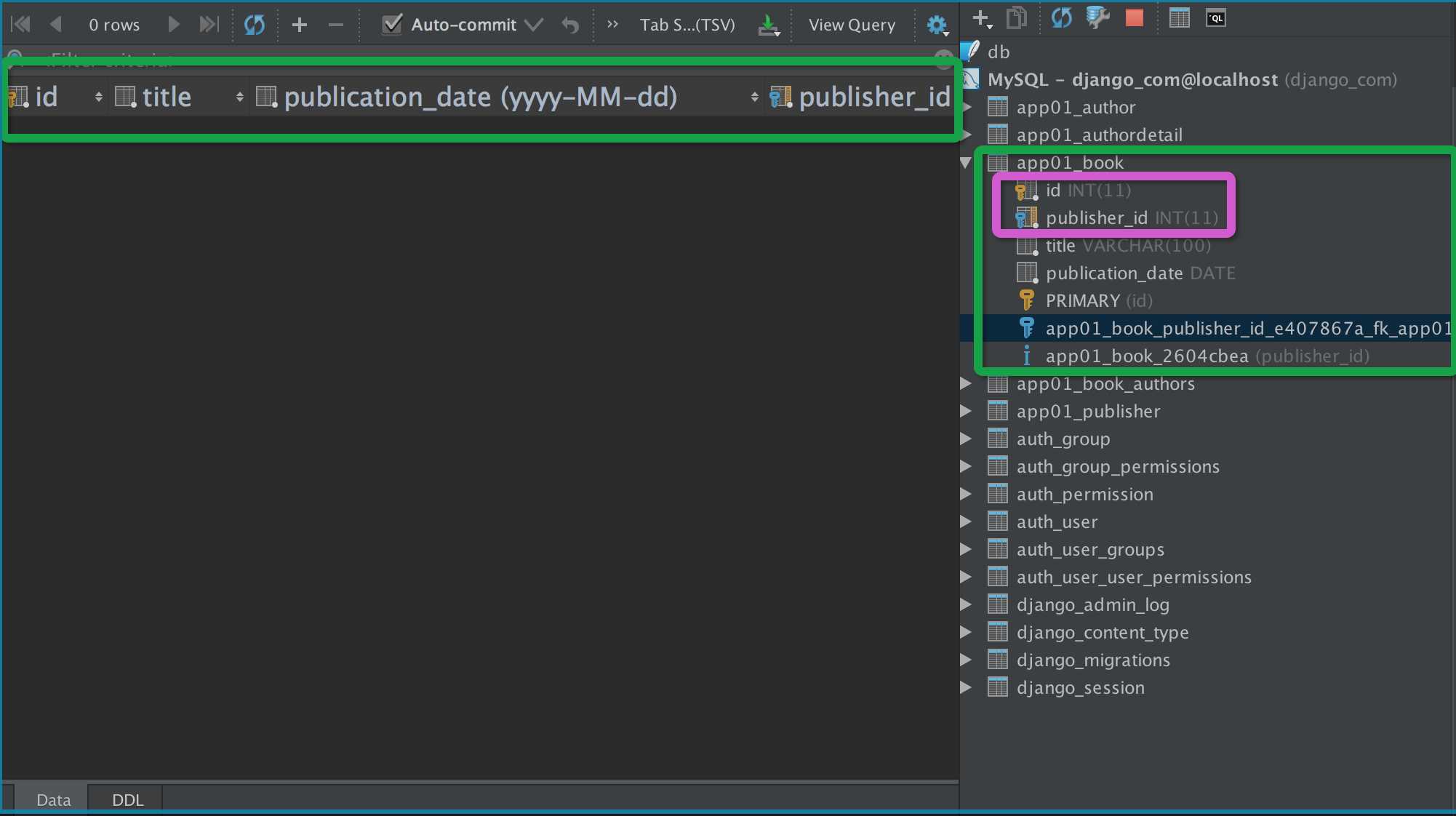
Task: Enable the filter criteria input field
Action: coord(480,58)
